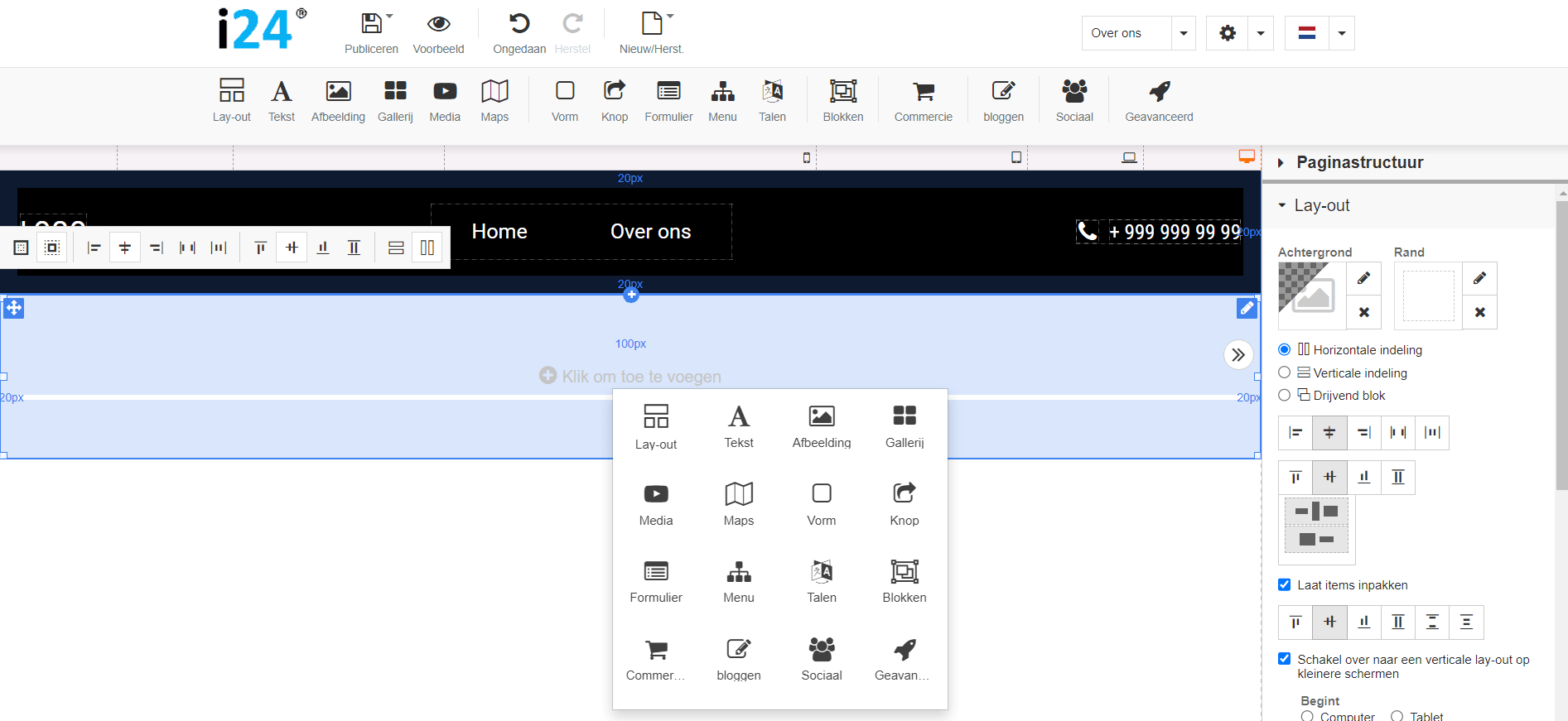Open the language flag dropdown arrow
The height and width of the screenshot is (721, 1568).
pos(1342,33)
